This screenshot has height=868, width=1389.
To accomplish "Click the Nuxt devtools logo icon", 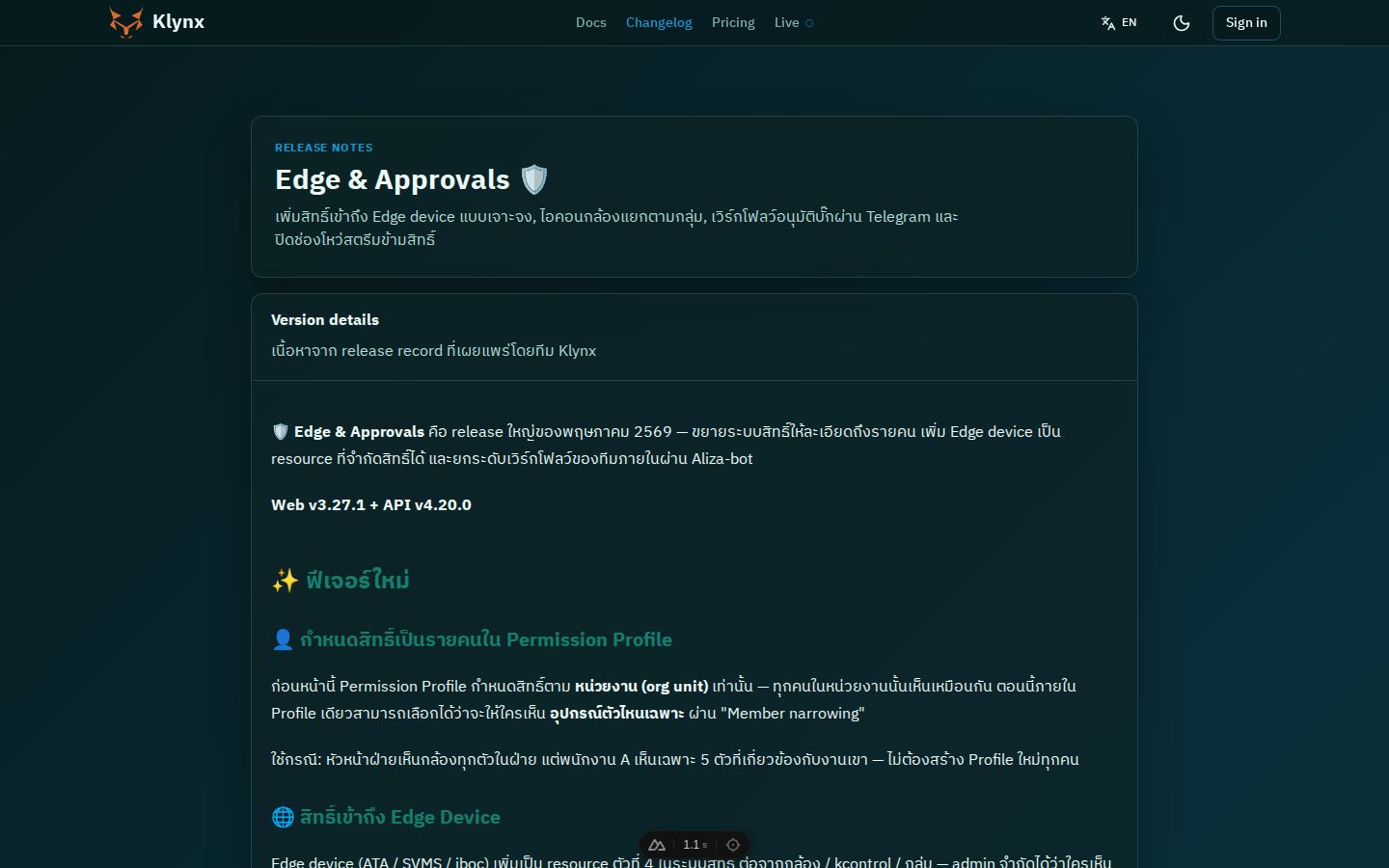I will pyautogui.click(x=657, y=845).
